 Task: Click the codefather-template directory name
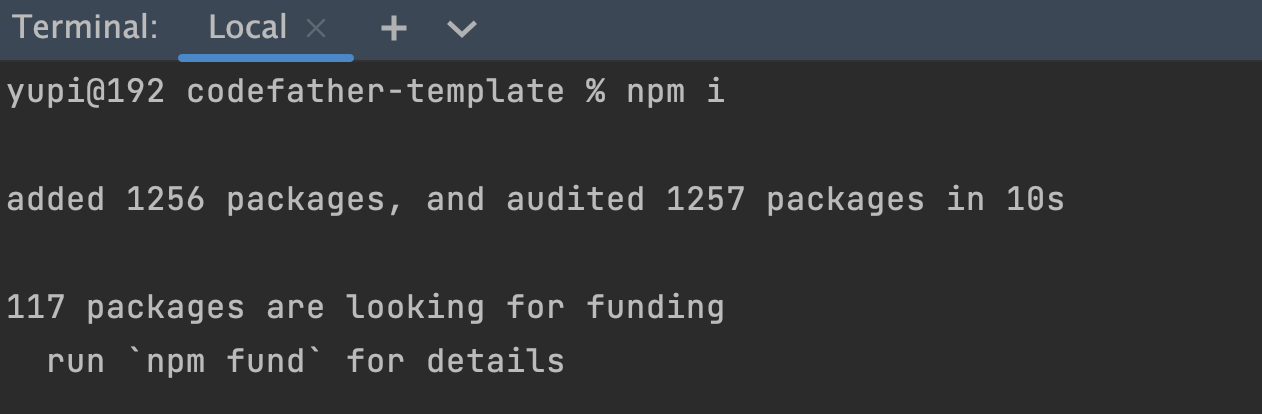click(x=375, y=92)
